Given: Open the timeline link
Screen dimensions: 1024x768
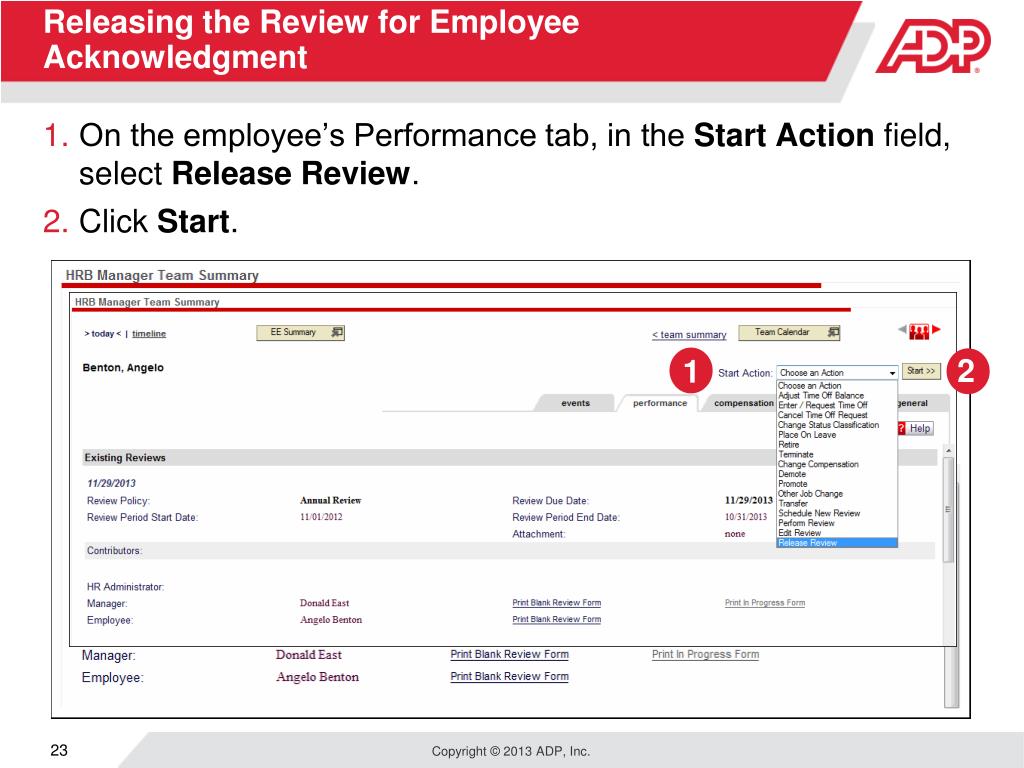Looking at the screenshot, I should click(x=149, y=334).
